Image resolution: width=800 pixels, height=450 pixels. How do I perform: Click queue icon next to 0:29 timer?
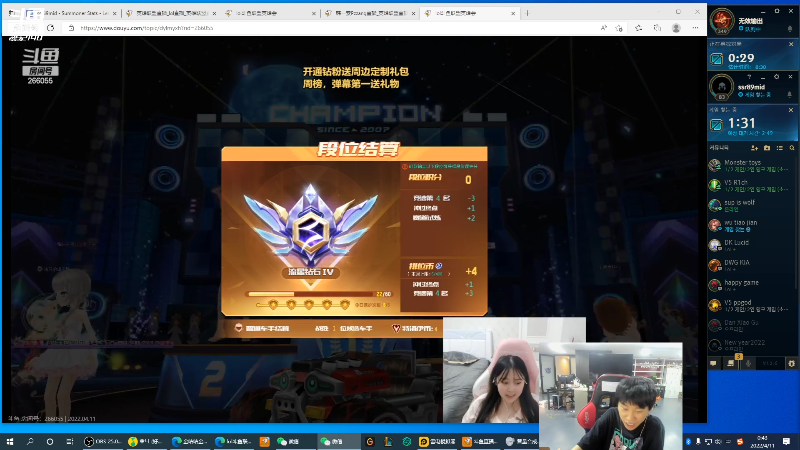coord(717,59)
